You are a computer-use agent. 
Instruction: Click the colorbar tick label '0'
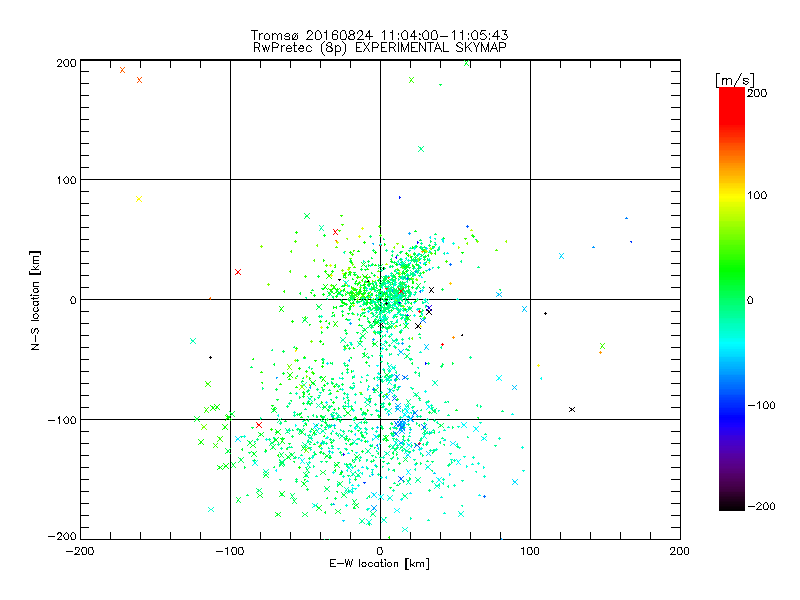[x=750, y=300]
